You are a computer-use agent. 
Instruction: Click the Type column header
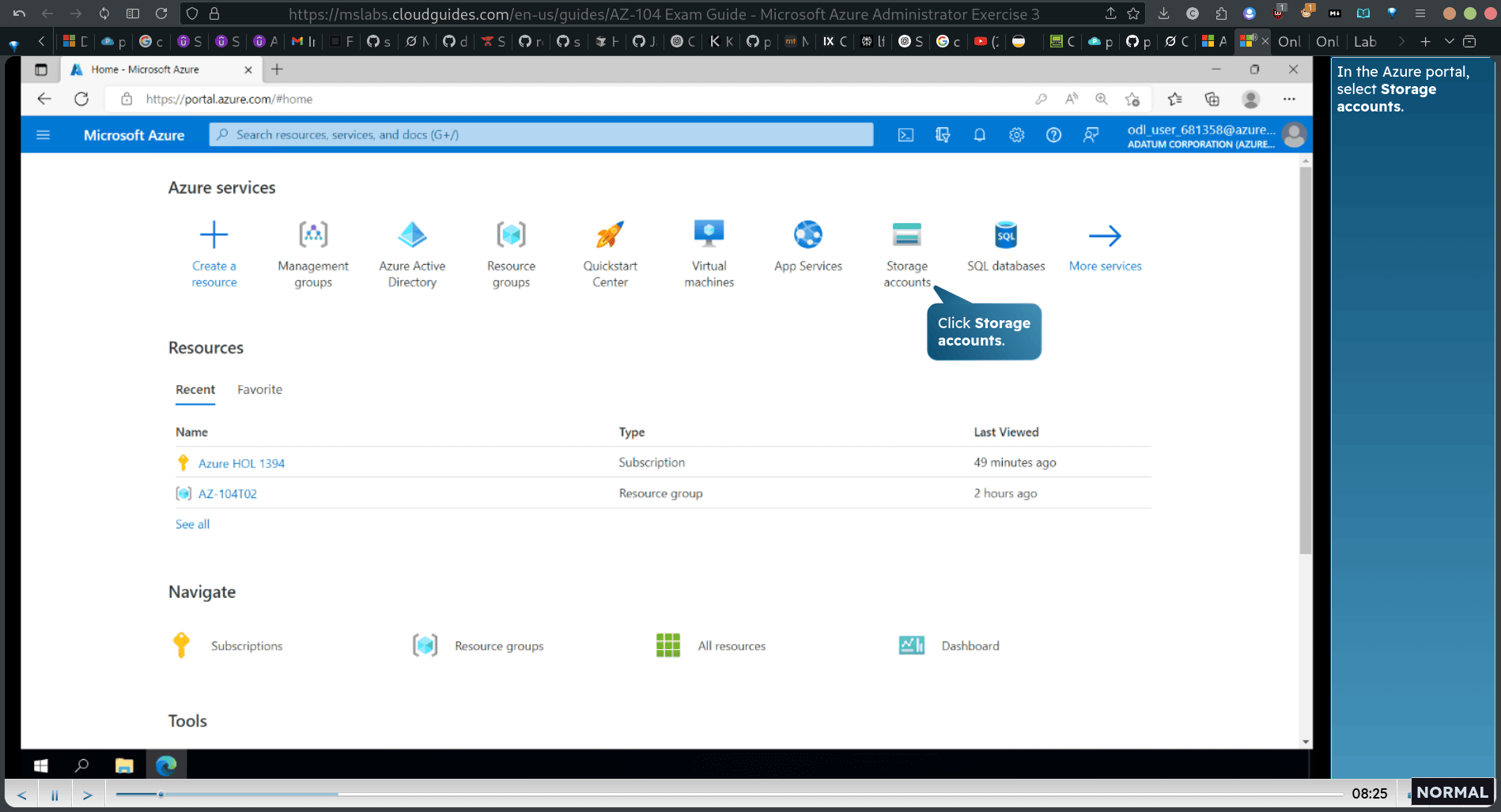(x=631, y=432)
